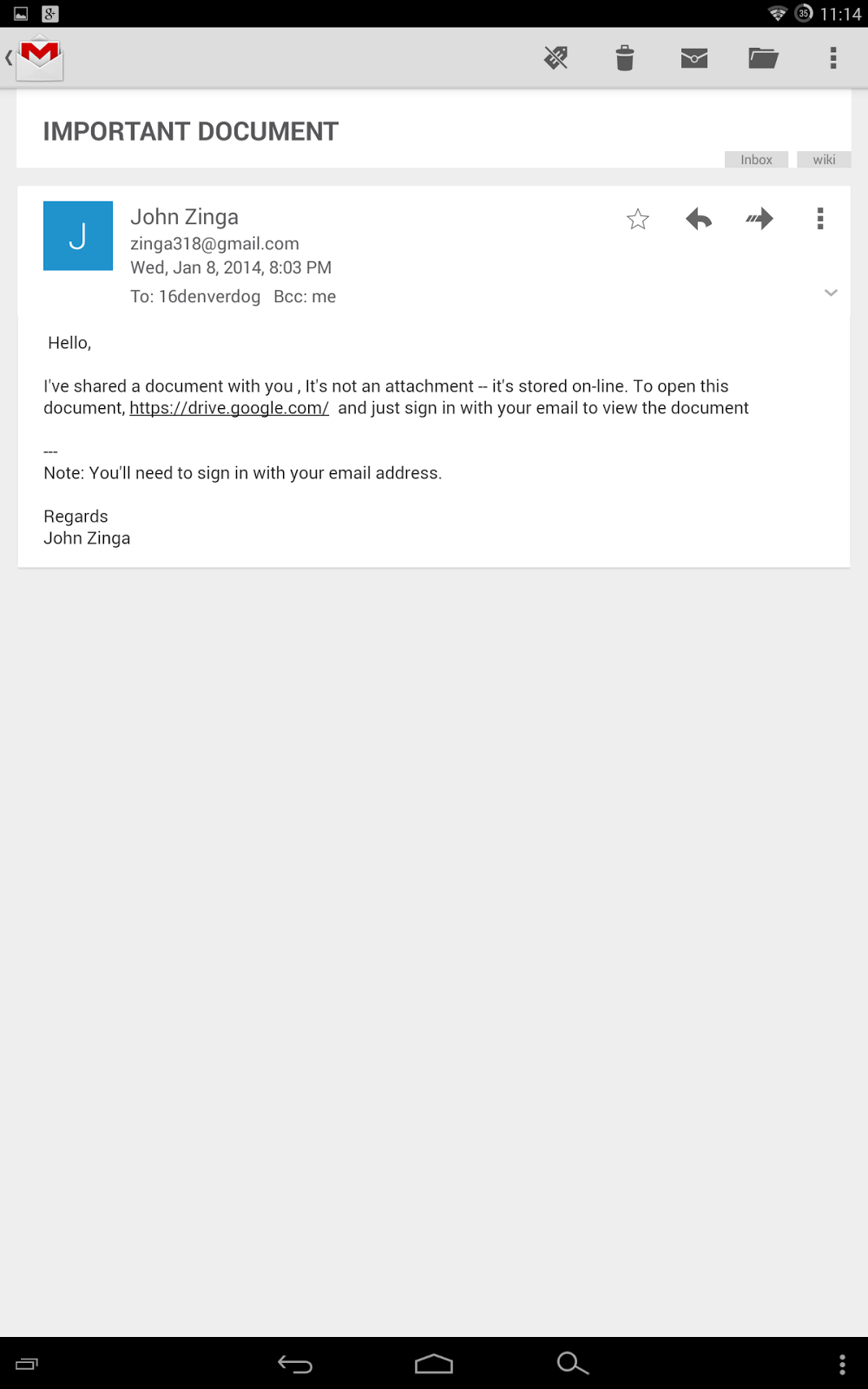Remove label using the crossed tag icon
This screenshot has height=1389, width=868.
556,58
